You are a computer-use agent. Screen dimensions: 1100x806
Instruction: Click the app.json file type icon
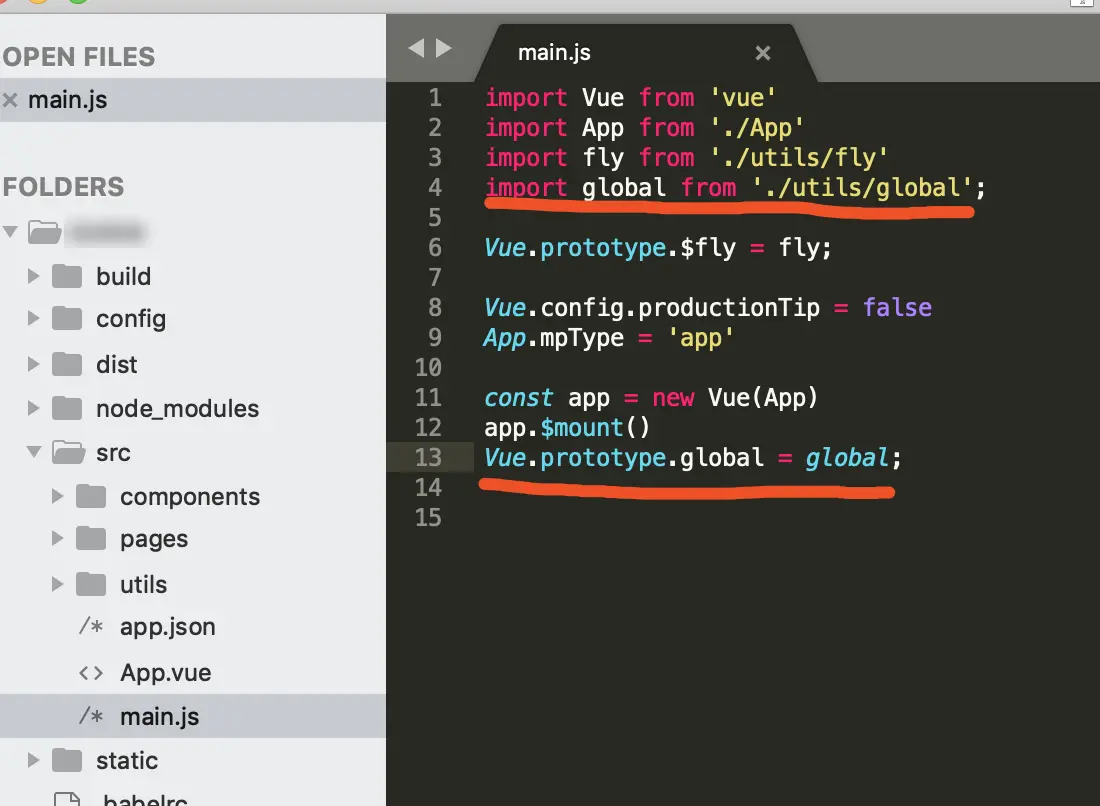pos(91,626)
